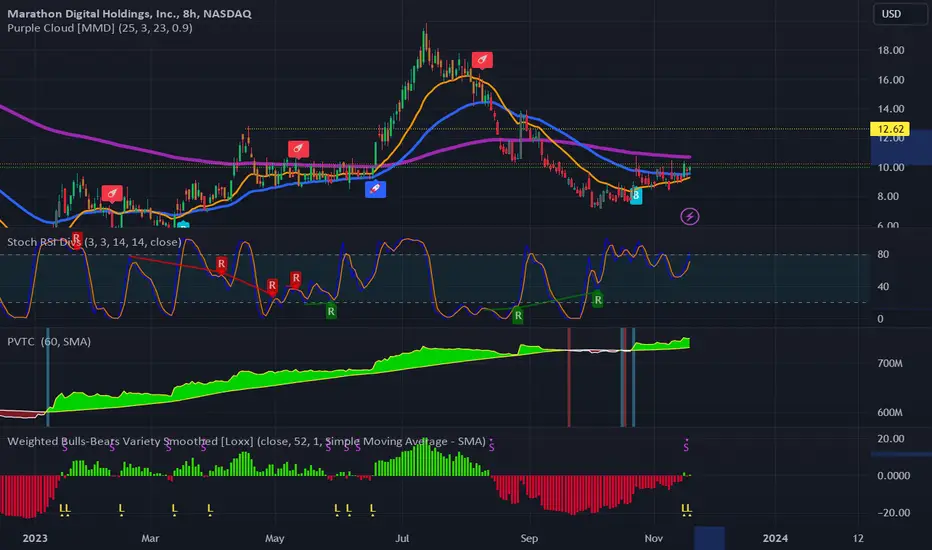Click the green R label in early October

click(x=598, y=300)
